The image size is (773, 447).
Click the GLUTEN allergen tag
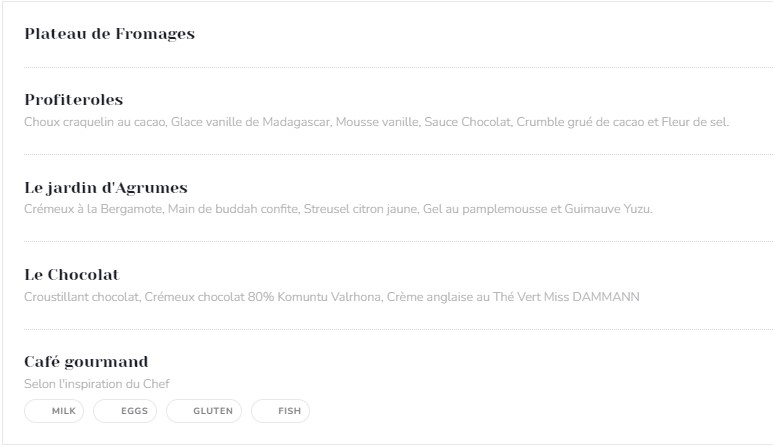pyautogui.click(x=204, y=411)
